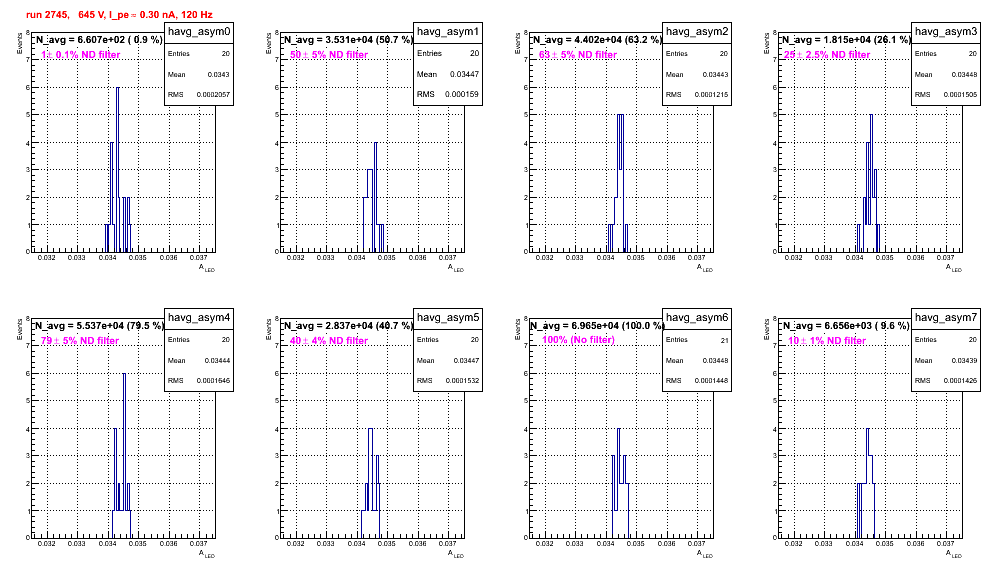Pick the magenta 10± 1% ND filter text
996x572 pixels.
point(827,341)
